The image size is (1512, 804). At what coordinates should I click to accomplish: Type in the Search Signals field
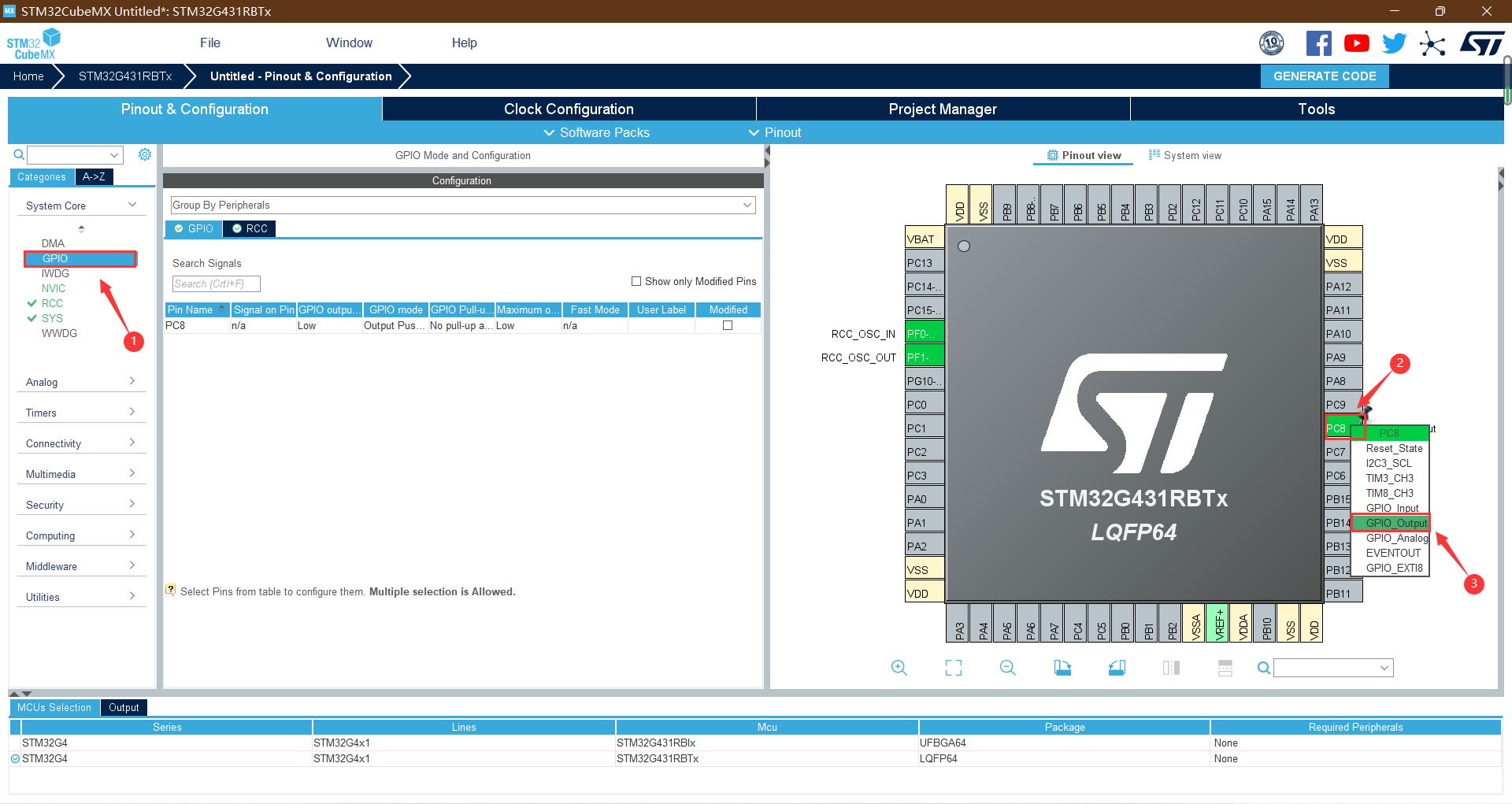point(215,283)
